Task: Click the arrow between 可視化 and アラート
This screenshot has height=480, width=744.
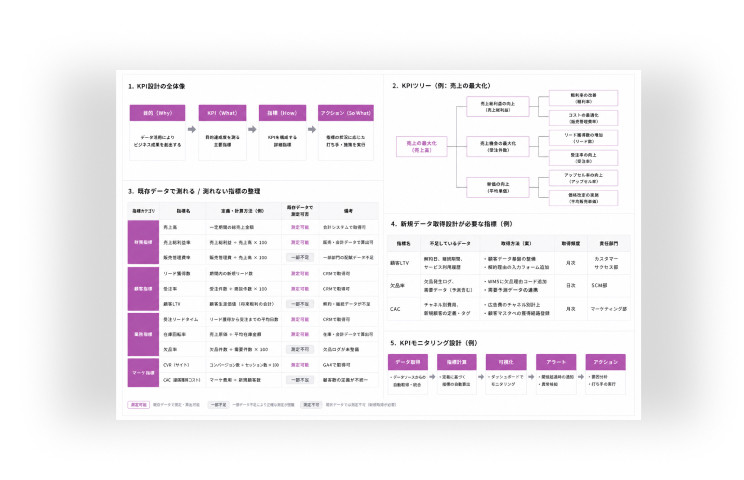Action: (x=531, y=377)
